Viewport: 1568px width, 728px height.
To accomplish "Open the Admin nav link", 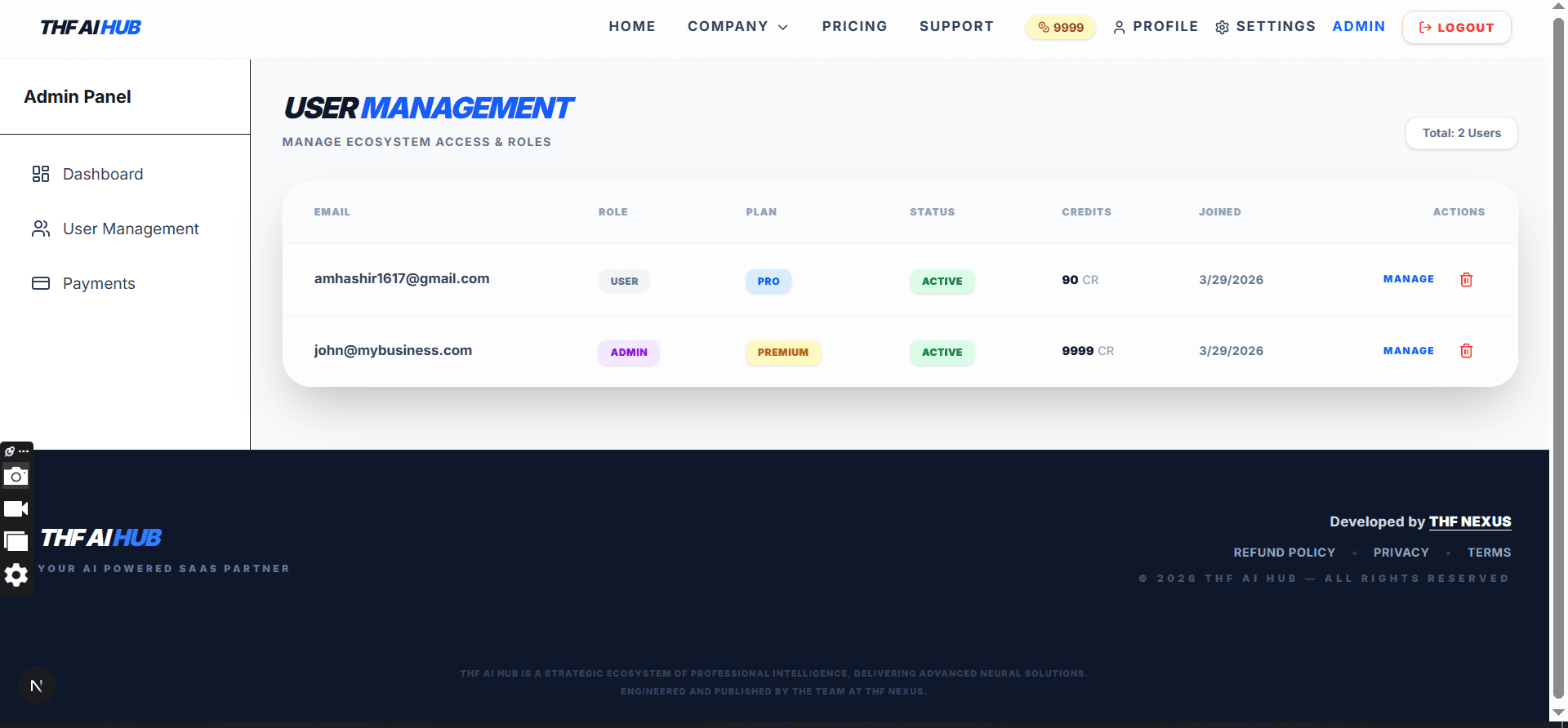I will tap(1359, 26).
